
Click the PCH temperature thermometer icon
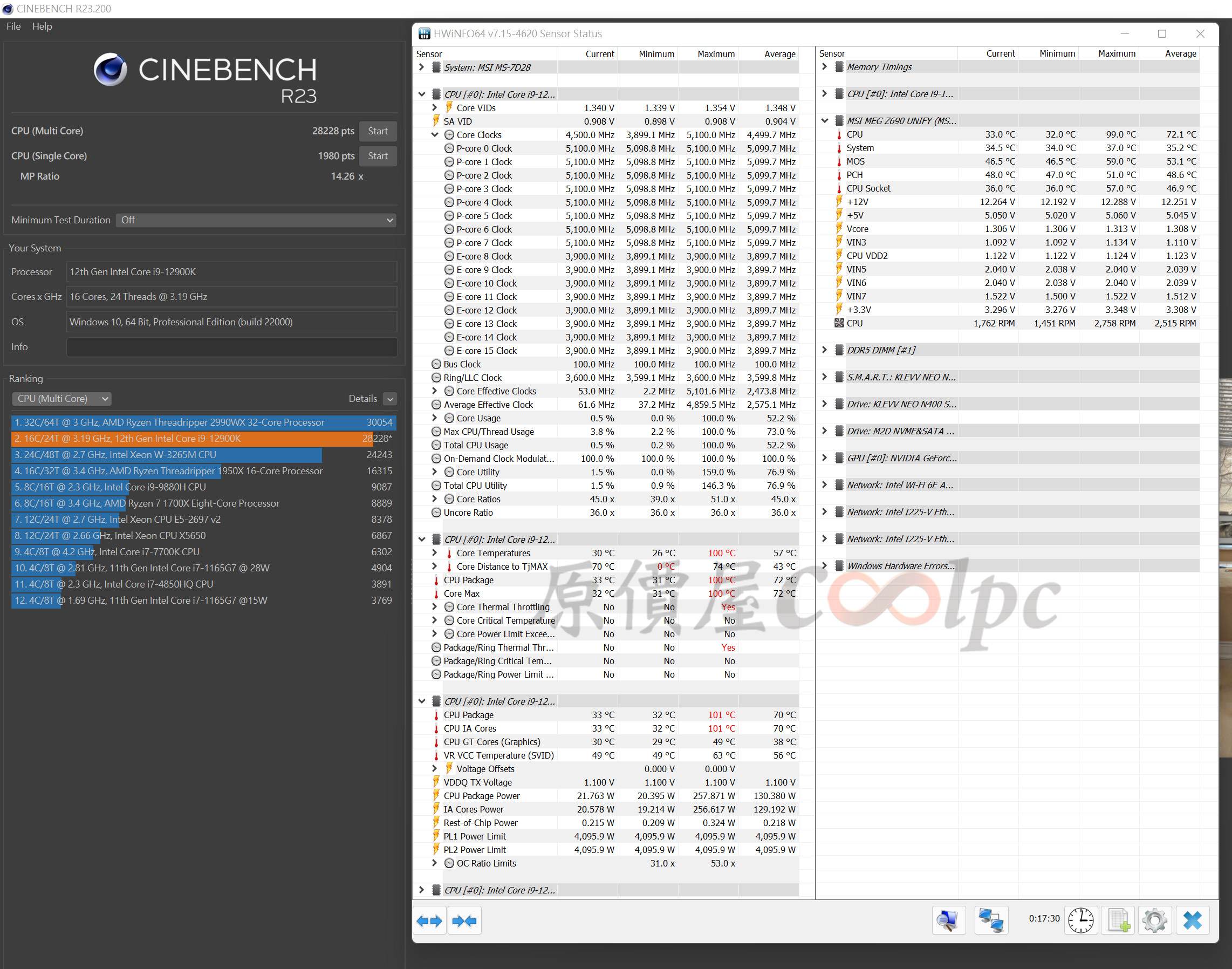click(839, 175)
